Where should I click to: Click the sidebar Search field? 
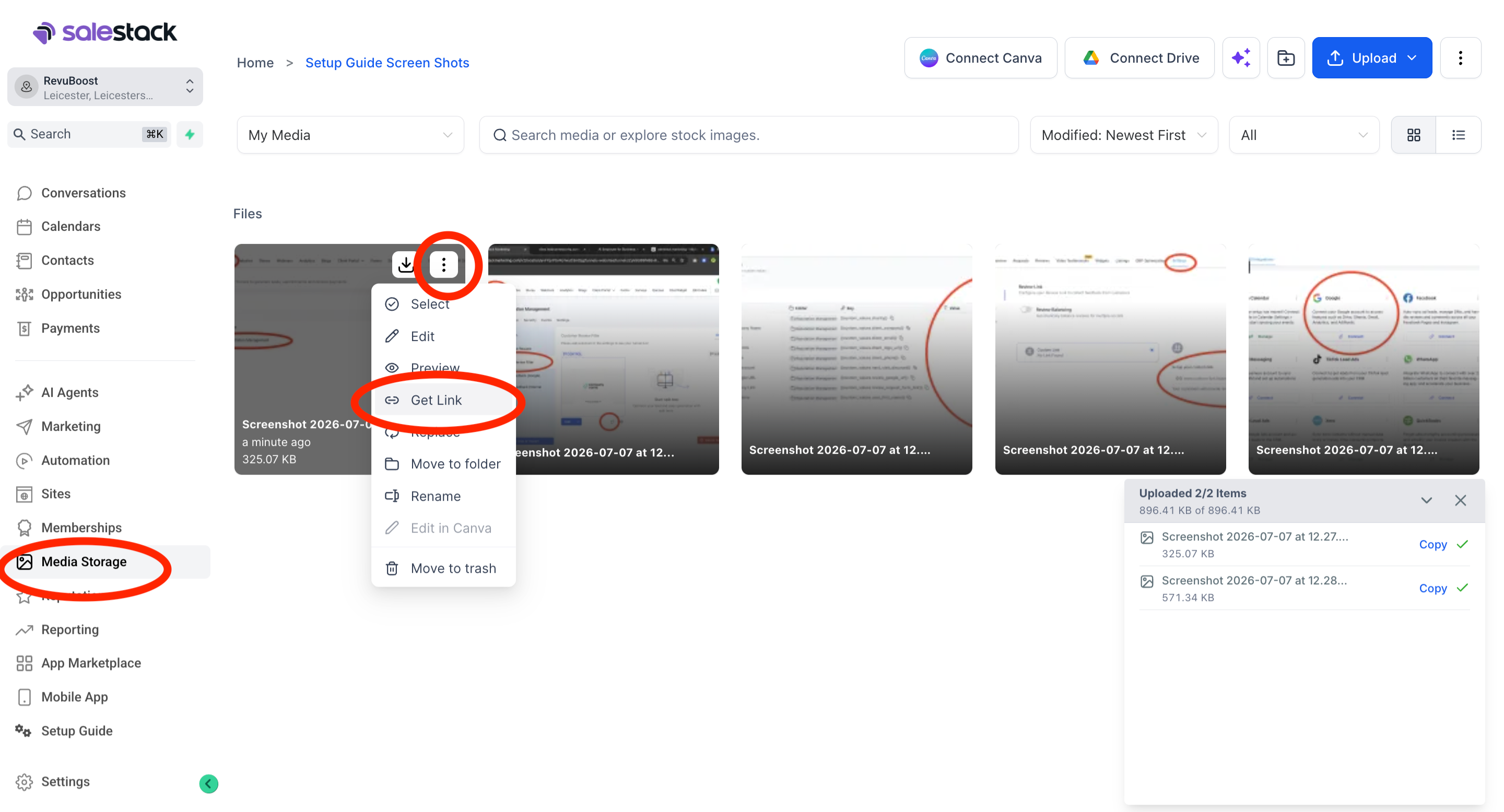[x=89, y=134]
